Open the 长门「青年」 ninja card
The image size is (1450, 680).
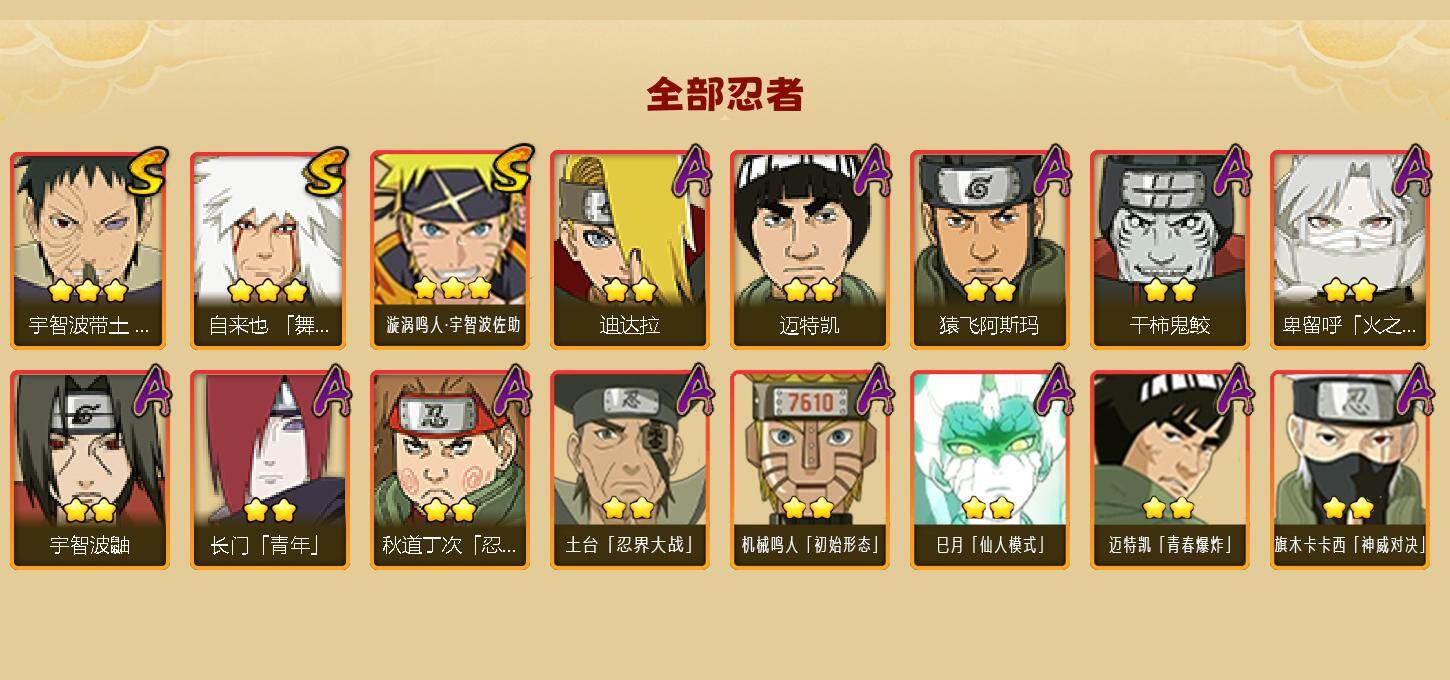coord(270,470)
